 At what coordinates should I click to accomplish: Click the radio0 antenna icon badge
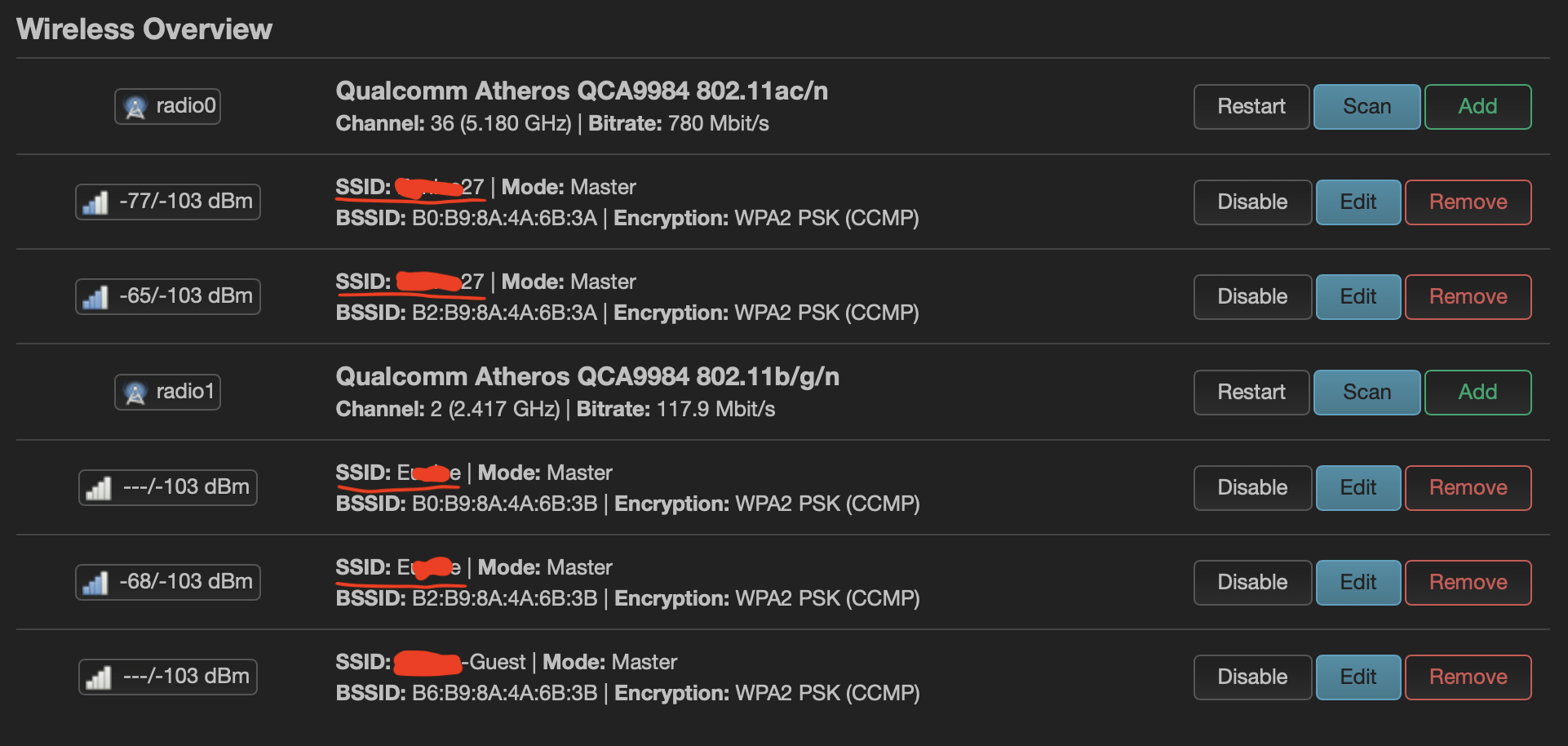point(167,106)
